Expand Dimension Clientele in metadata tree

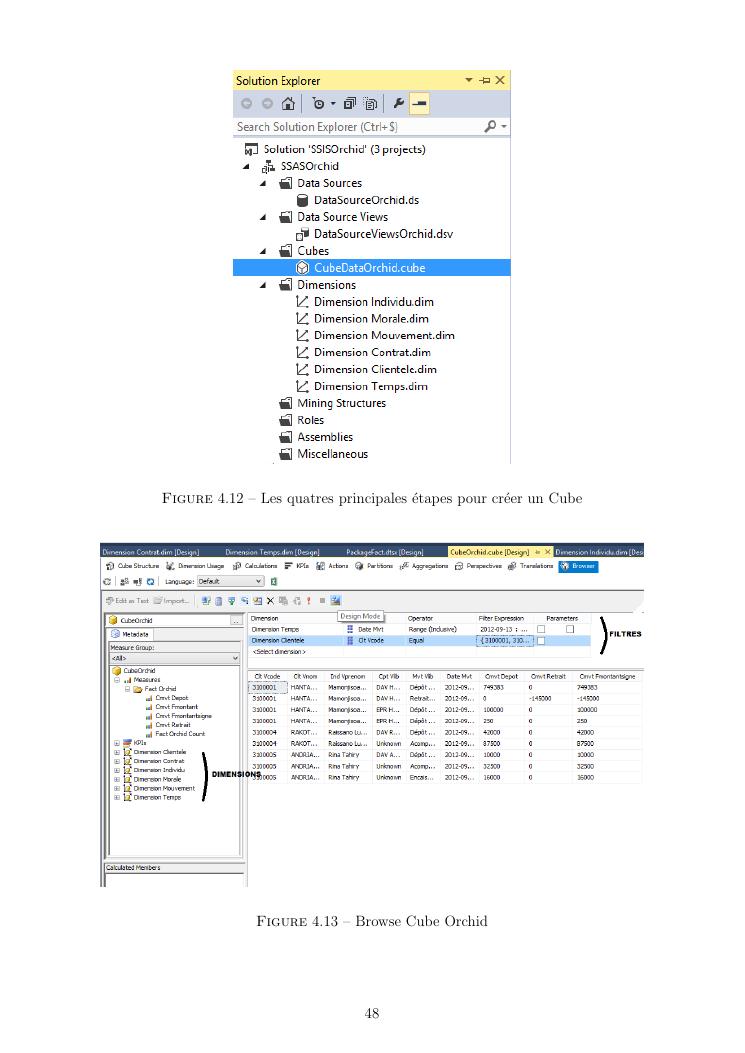(118, 751)
